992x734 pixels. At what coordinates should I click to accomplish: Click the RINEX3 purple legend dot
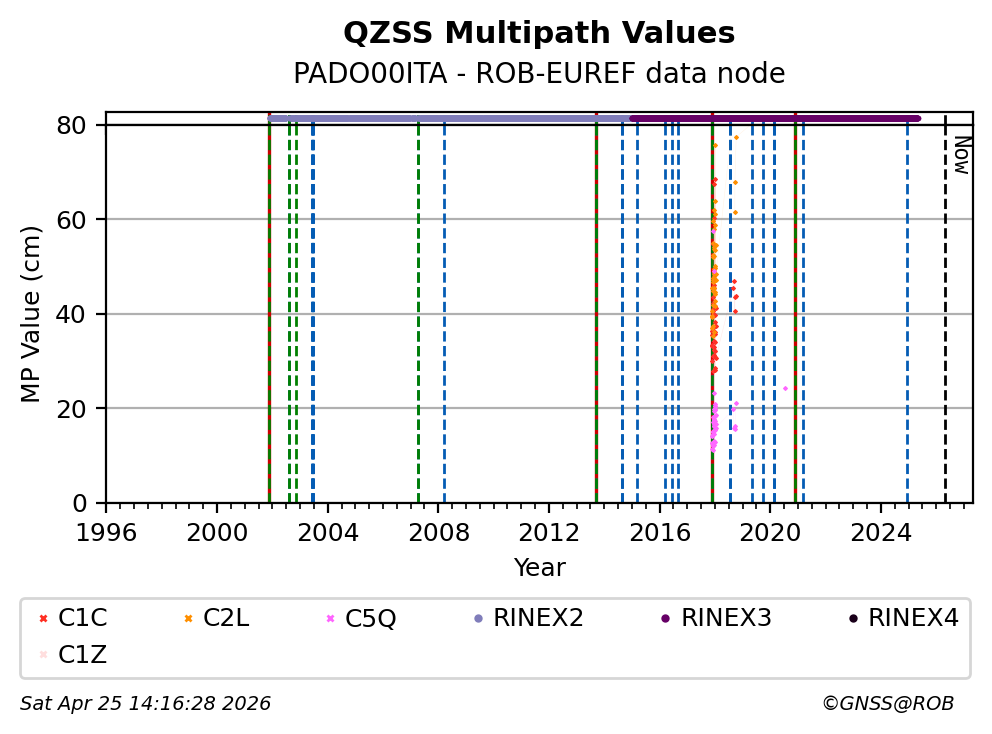point(665,618)
